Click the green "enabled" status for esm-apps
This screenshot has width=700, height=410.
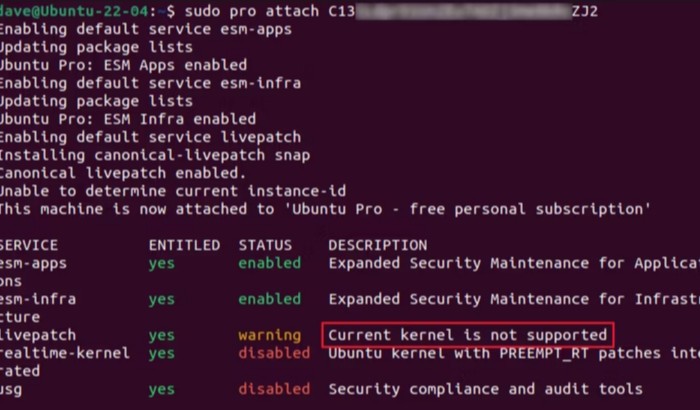tap(269, 263)
